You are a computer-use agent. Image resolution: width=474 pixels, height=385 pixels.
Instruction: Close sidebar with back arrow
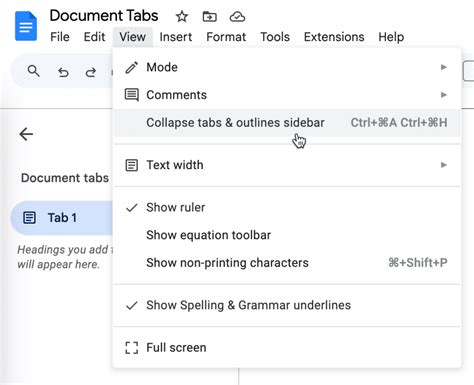(x=26, y=134)
